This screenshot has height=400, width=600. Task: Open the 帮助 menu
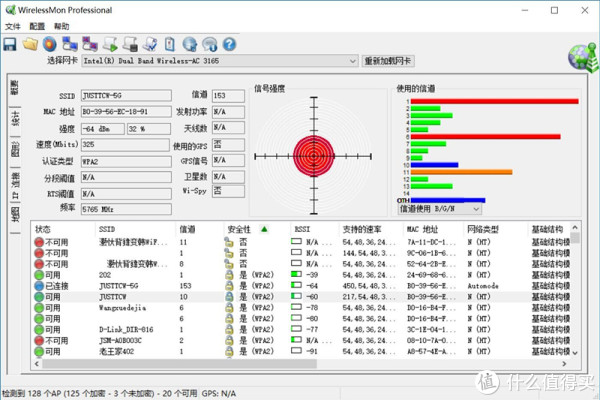pos(62,26)
